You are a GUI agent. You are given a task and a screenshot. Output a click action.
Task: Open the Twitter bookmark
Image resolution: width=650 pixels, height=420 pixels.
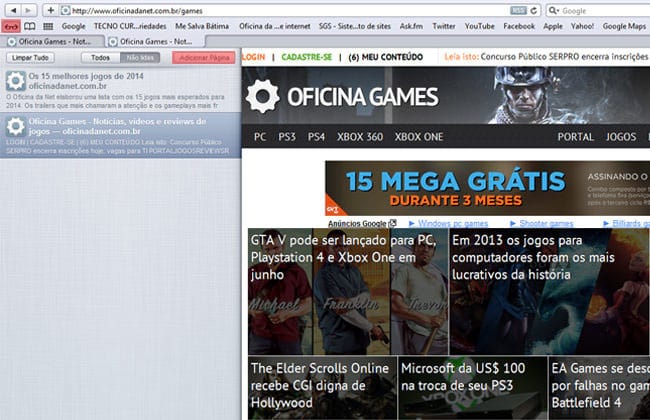444,26
